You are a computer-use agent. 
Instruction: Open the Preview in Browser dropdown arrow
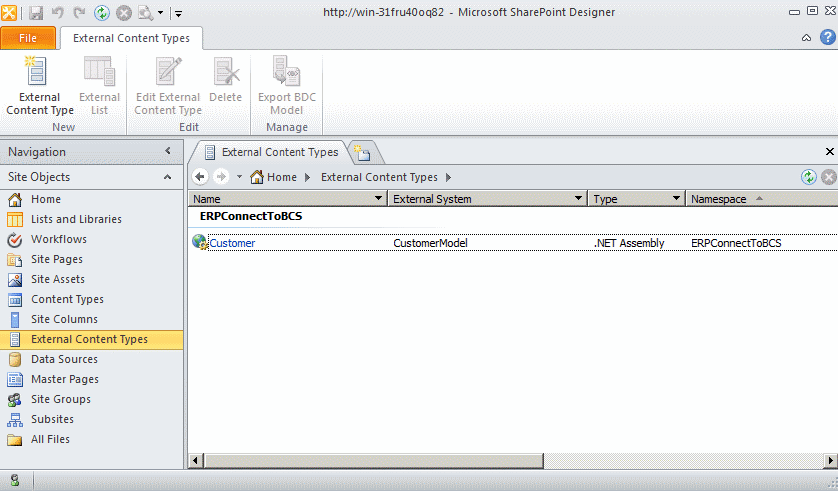[x=160, y=13]
